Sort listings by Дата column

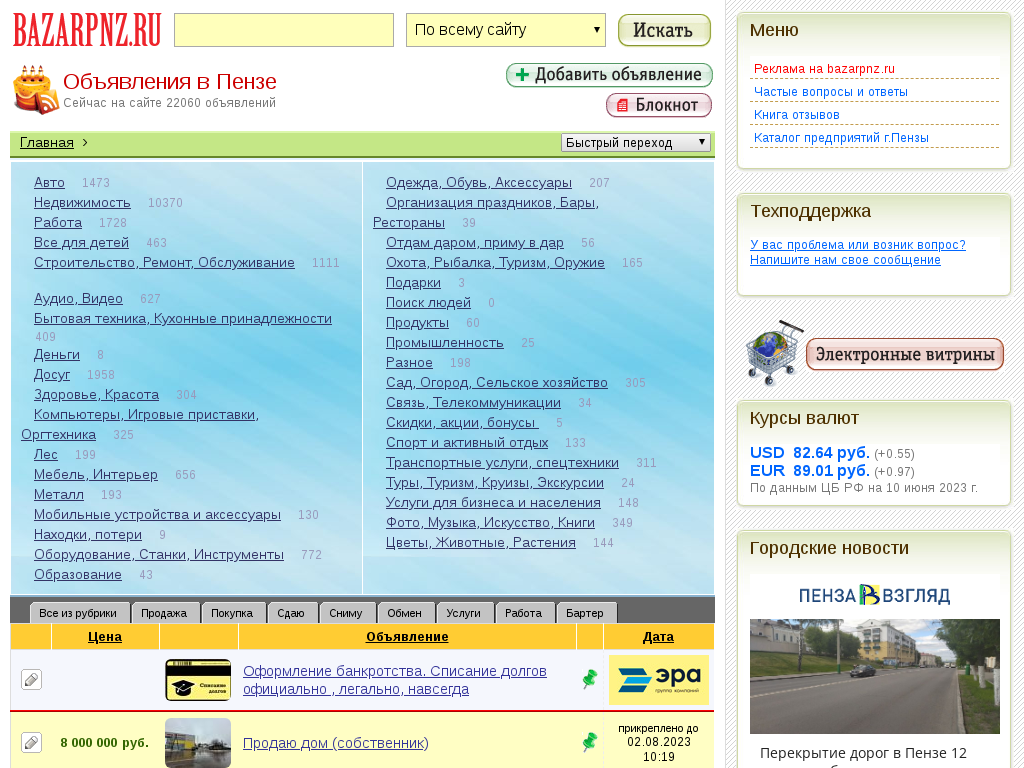(658, 637)
